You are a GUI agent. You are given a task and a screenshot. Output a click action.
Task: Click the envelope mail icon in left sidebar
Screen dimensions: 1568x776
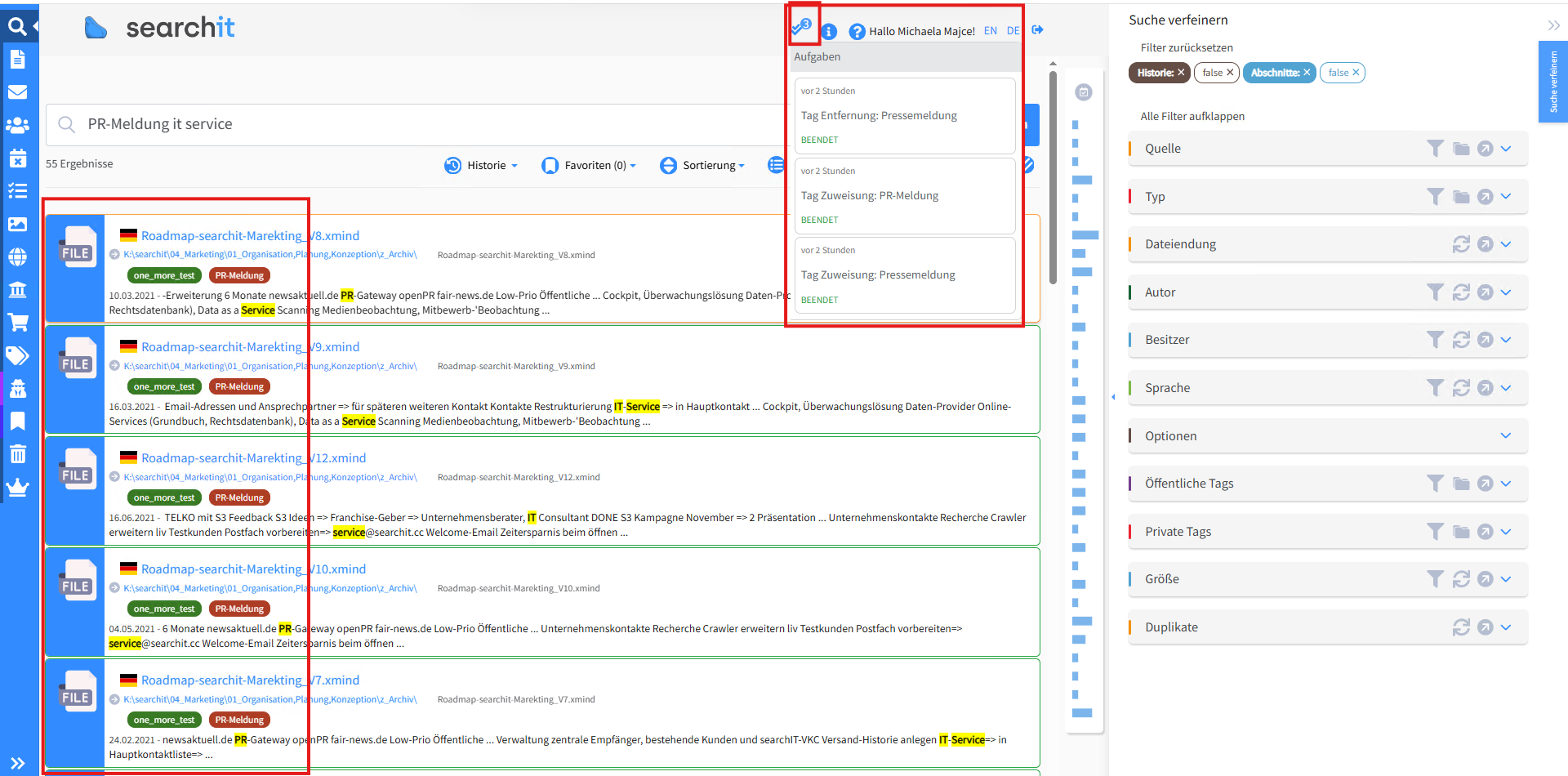click(x=17, y=92)
